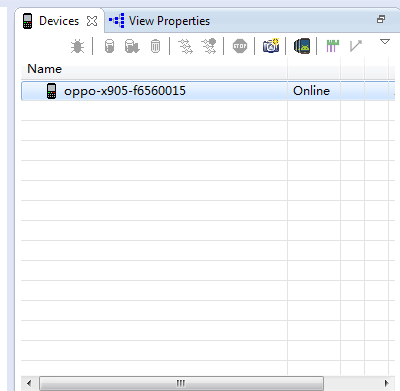Screen dimensions: 400x391
Task: Click the Update Heap icon
Action: 109,46
